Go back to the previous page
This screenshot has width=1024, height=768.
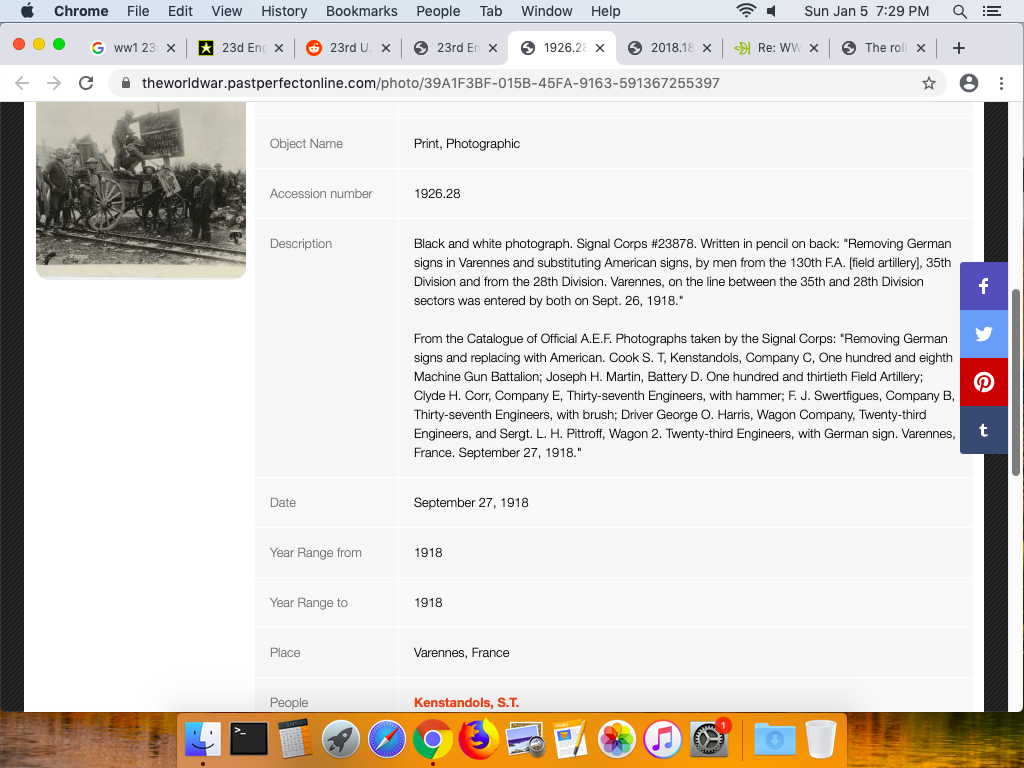pos(22,83)
